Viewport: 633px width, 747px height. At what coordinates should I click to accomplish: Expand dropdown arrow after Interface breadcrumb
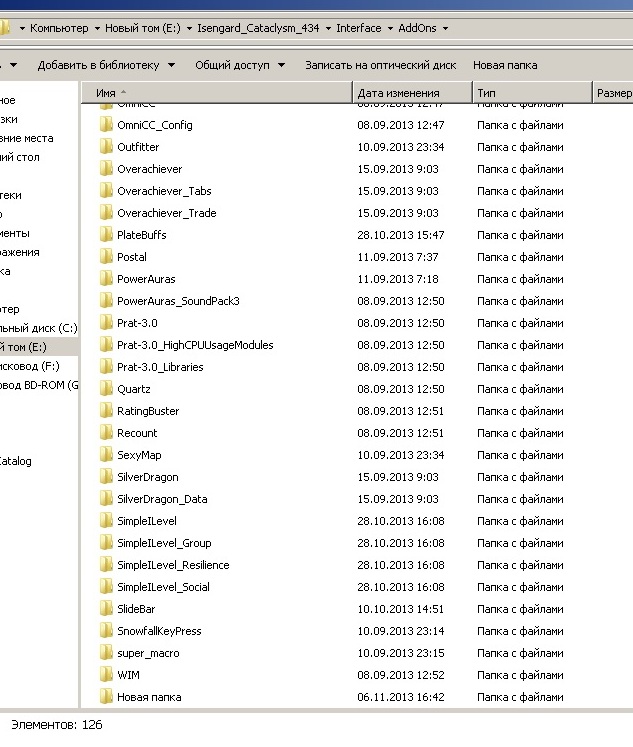[390, 29]
